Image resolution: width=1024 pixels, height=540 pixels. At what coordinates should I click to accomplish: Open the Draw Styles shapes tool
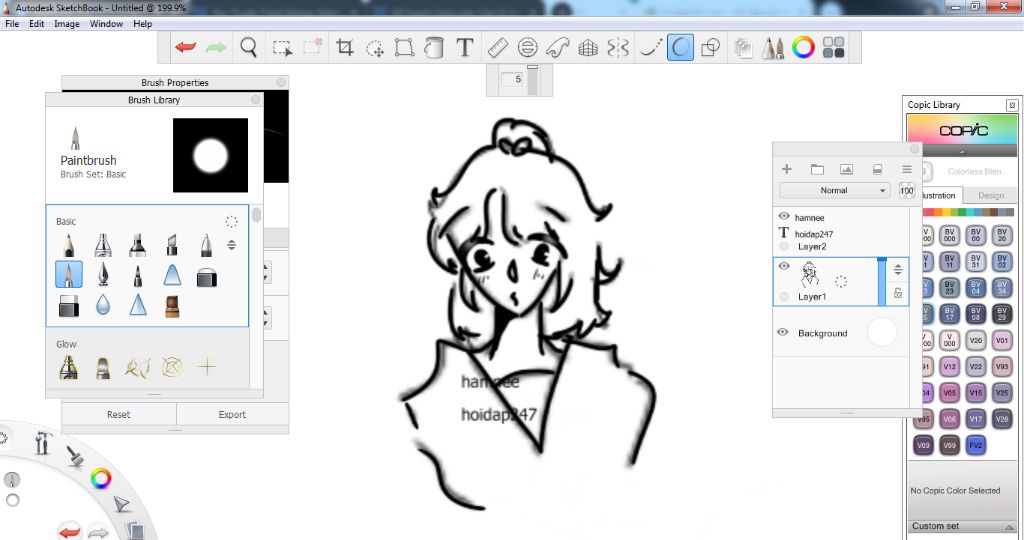(x=710, y=47)
